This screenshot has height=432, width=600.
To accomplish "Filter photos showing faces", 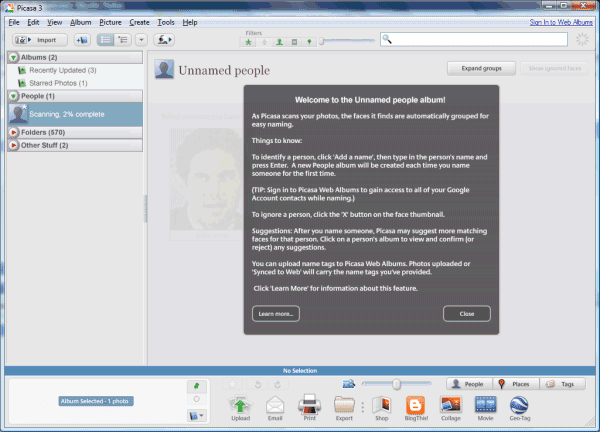I will coord(279,42).
